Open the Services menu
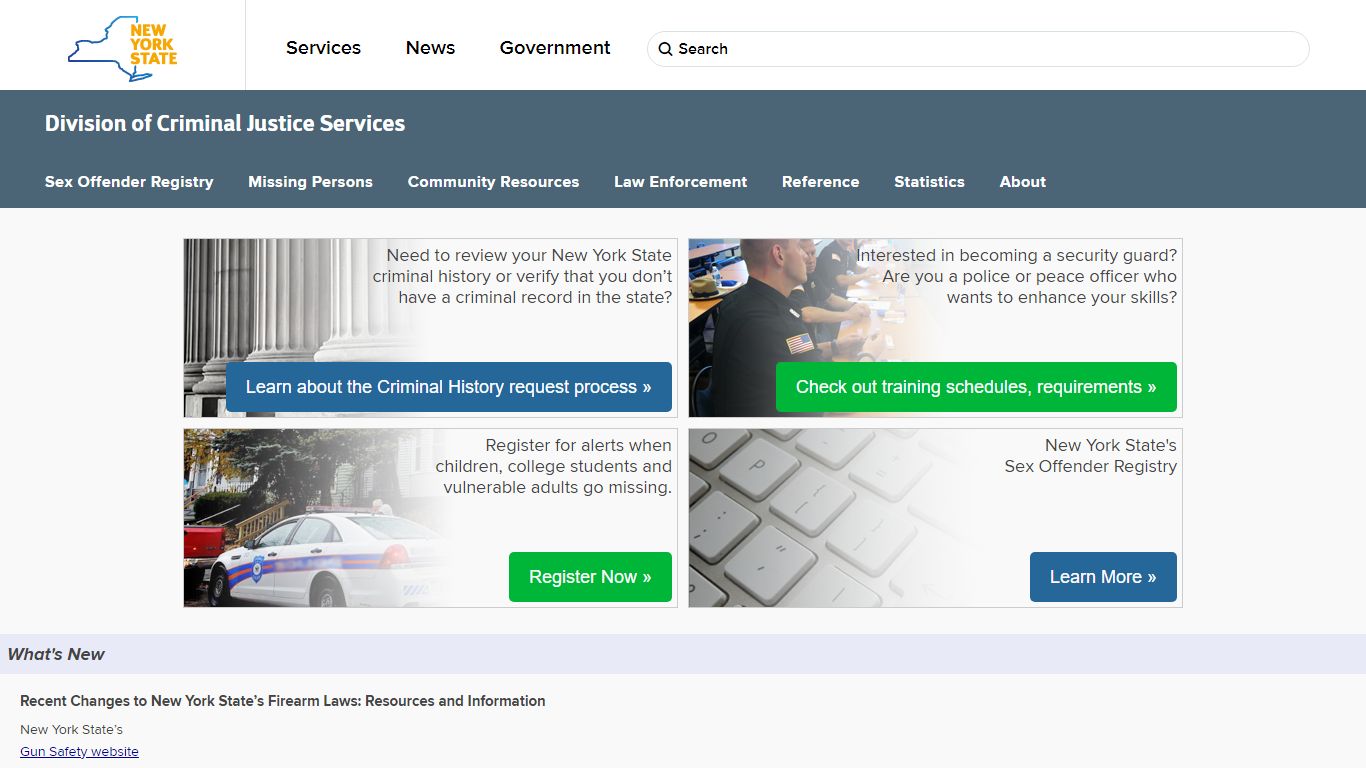The height and width of the screenshot is (768, 1366). pos(323,48)
